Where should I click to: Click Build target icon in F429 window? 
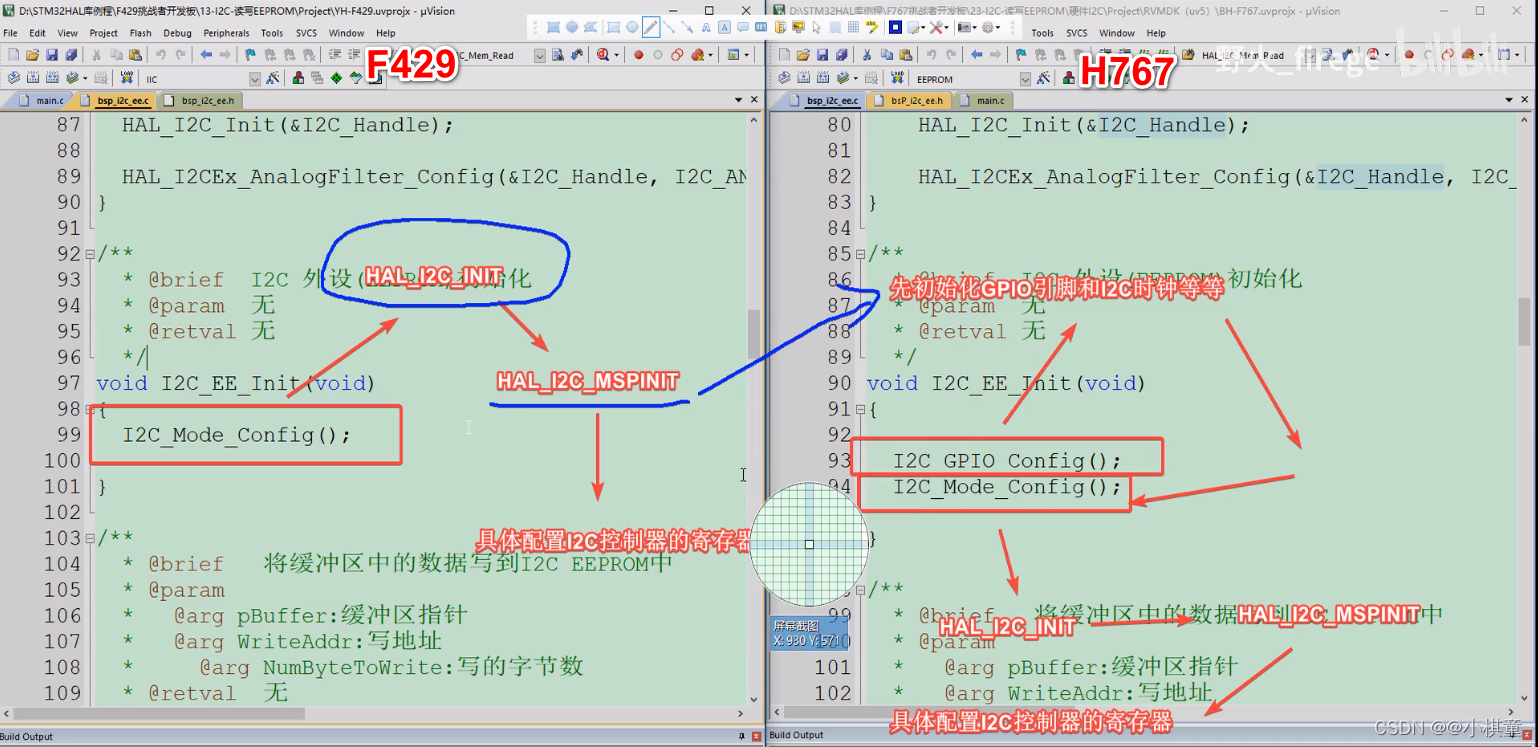click(x=33, y=78)
